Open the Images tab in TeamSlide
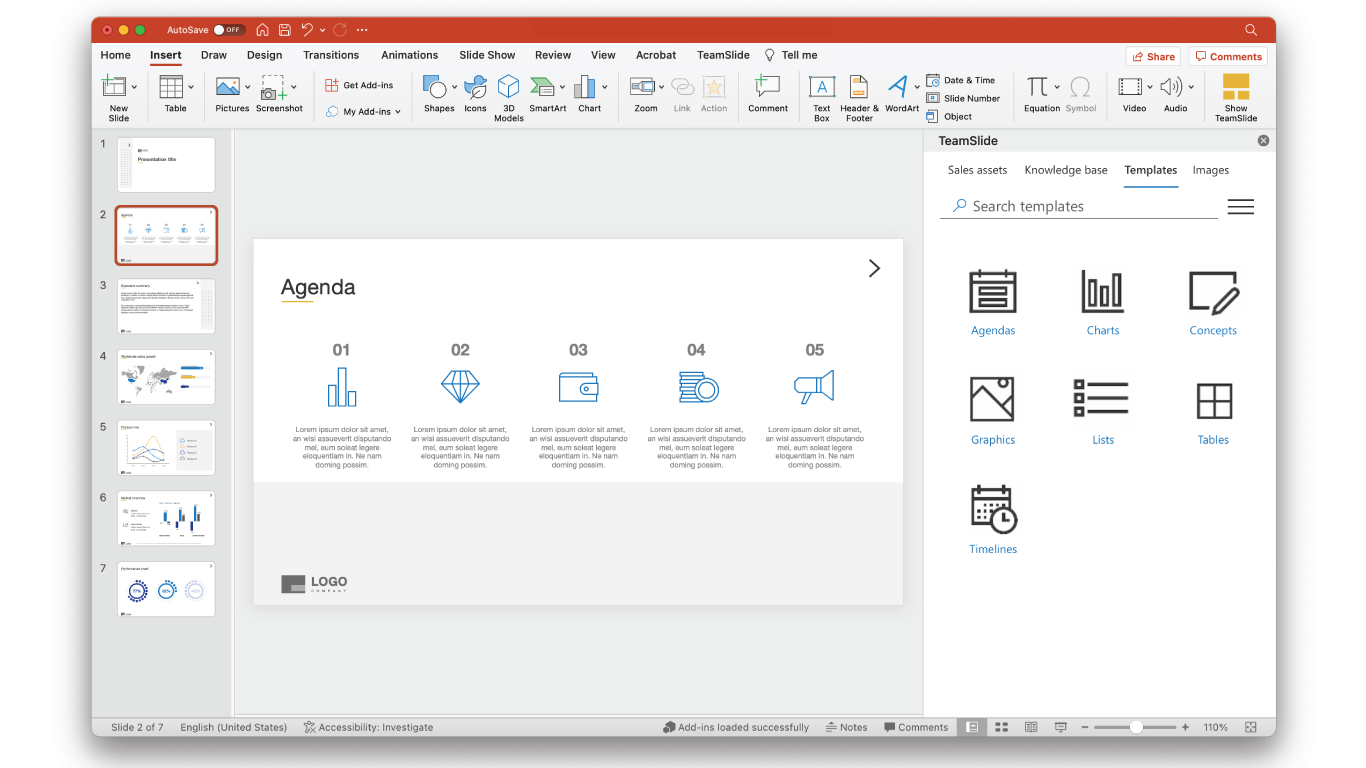Screen dimensions: 1366x768 pyautogui.click(x=1210, y=170)
